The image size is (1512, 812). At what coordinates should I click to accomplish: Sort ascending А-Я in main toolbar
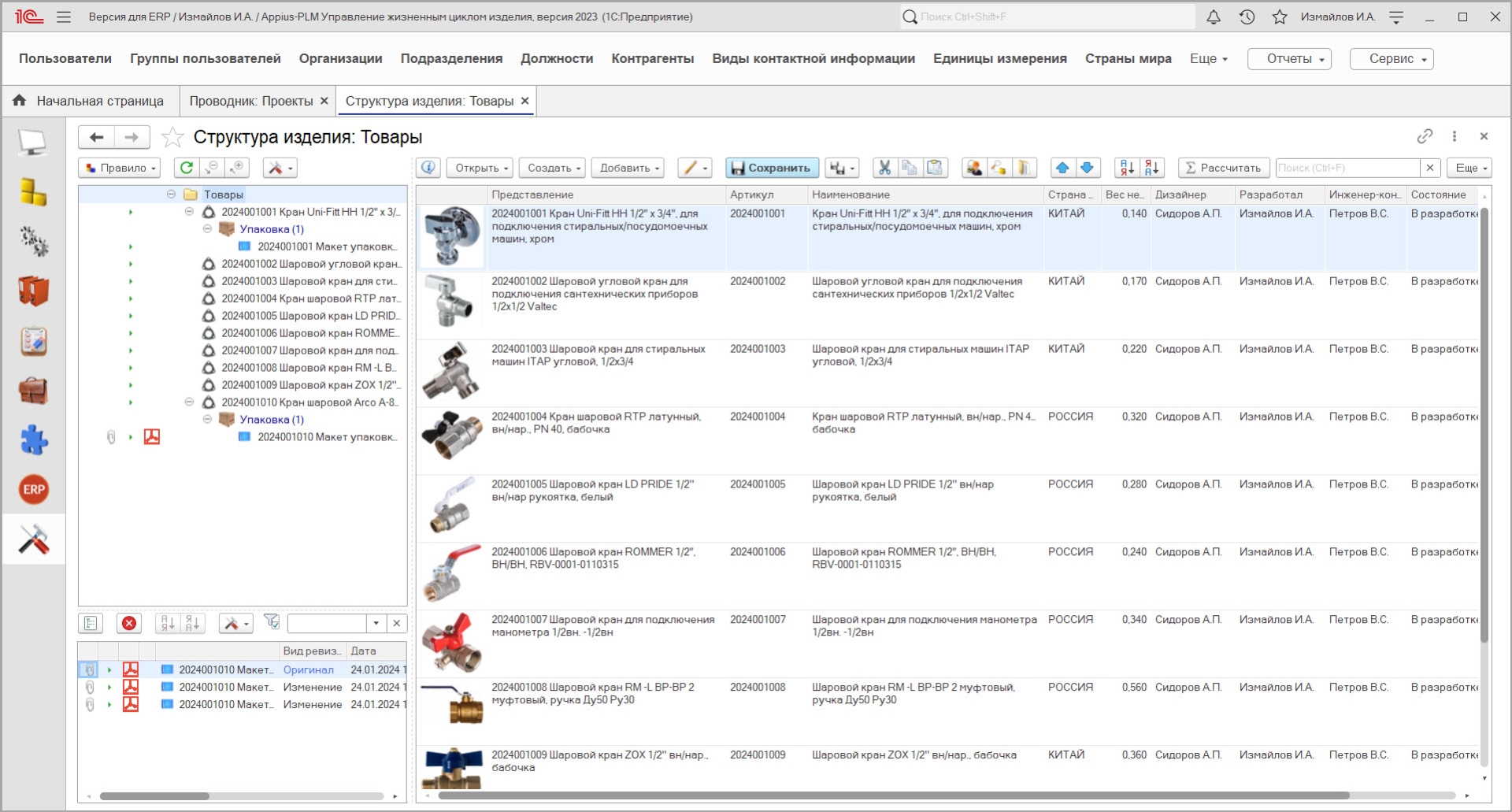click(x=1127, y=168)
